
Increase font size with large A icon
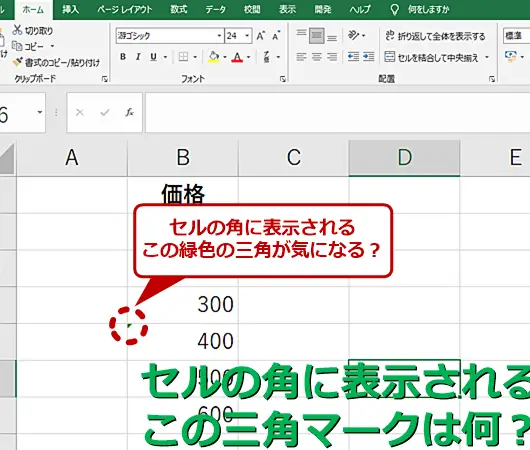point(261,35)
